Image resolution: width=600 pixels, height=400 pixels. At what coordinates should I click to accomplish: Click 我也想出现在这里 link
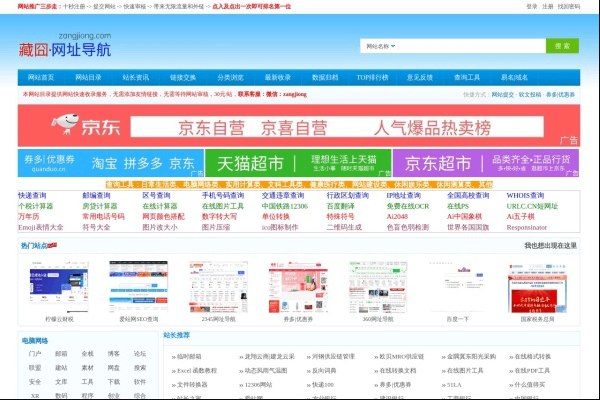click(x=550, y=246)
